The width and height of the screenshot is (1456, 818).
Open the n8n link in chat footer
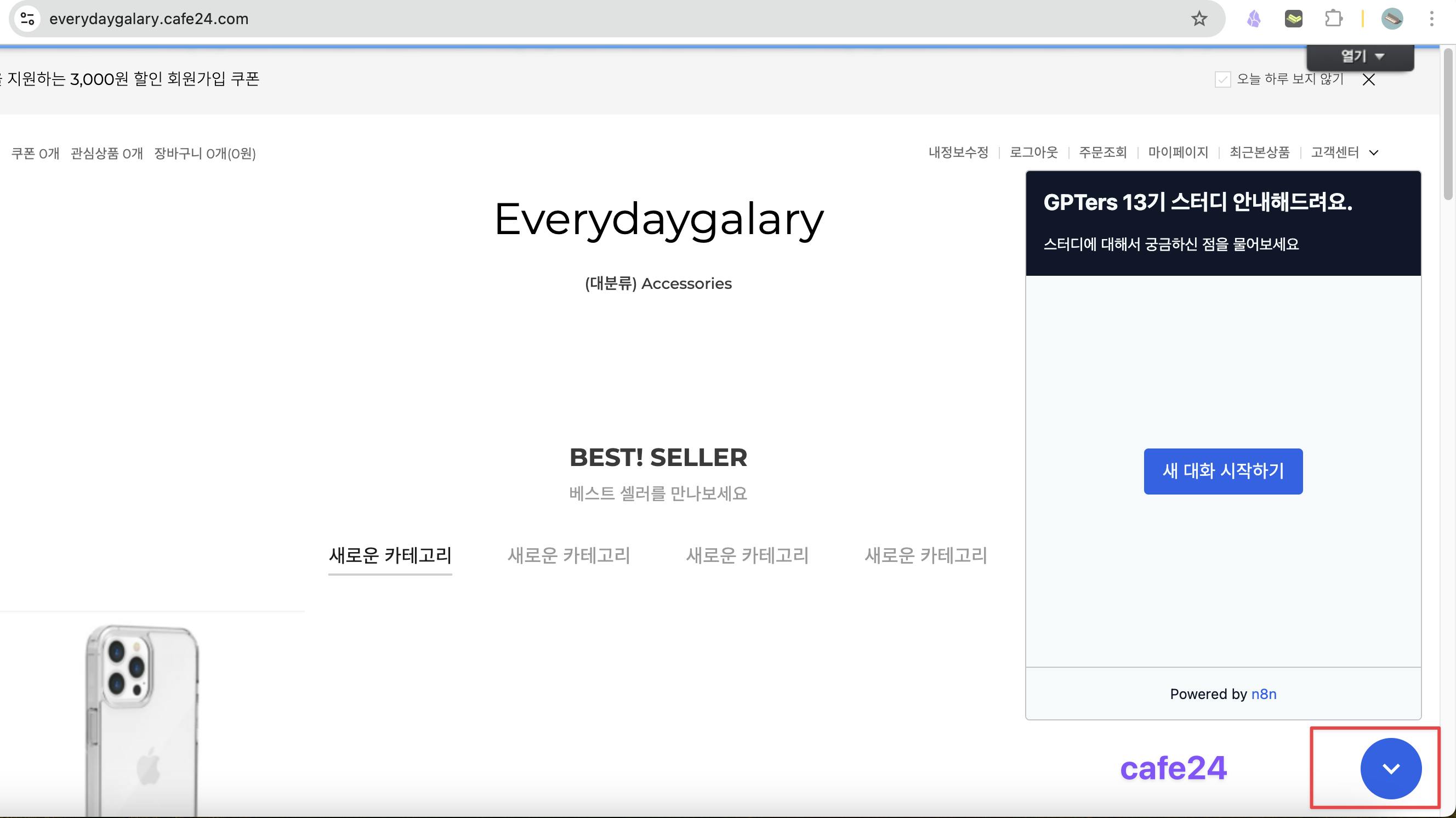[x=1263, y=694]
